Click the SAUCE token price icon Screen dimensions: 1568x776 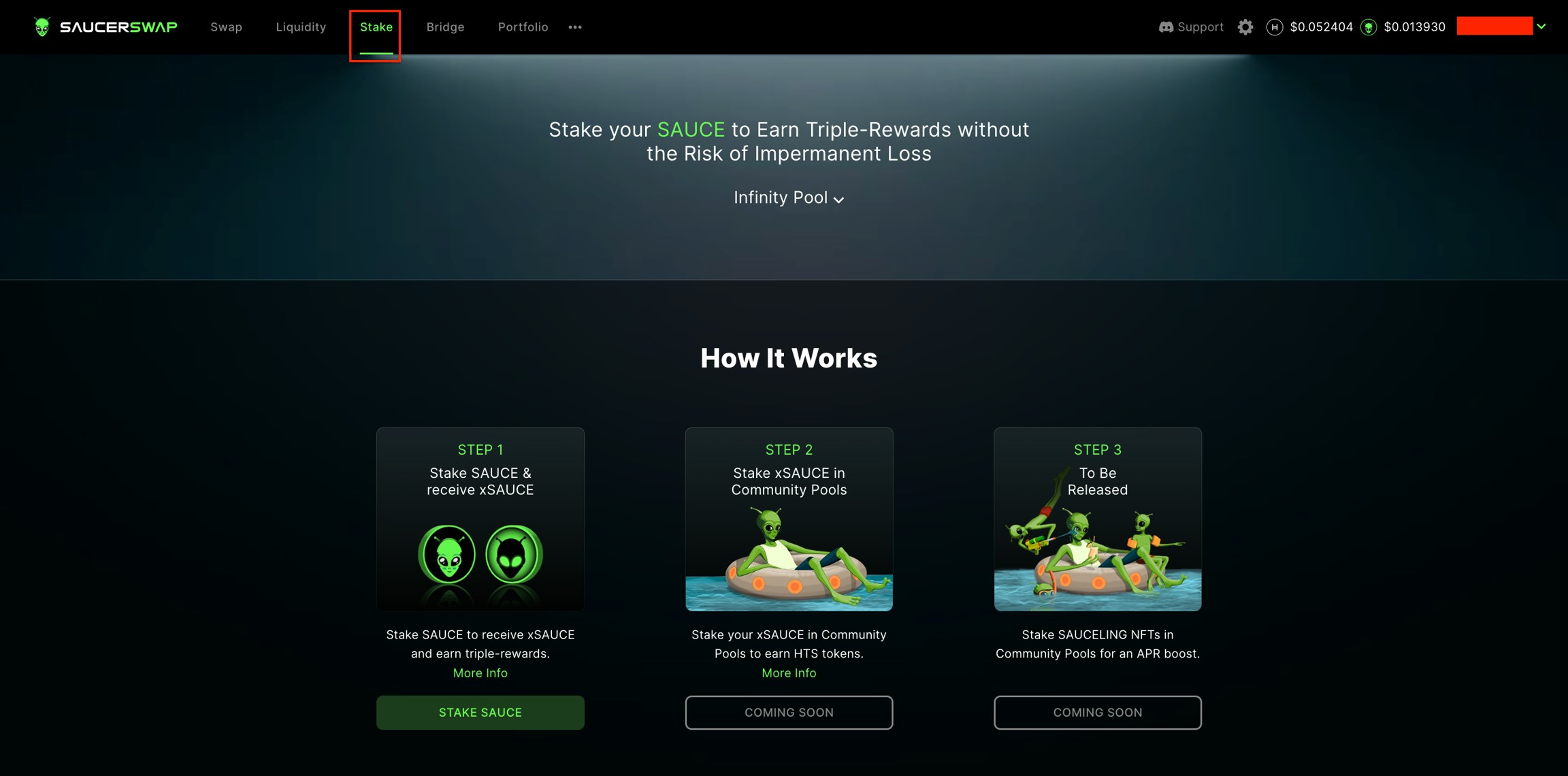pos(1369,27)
